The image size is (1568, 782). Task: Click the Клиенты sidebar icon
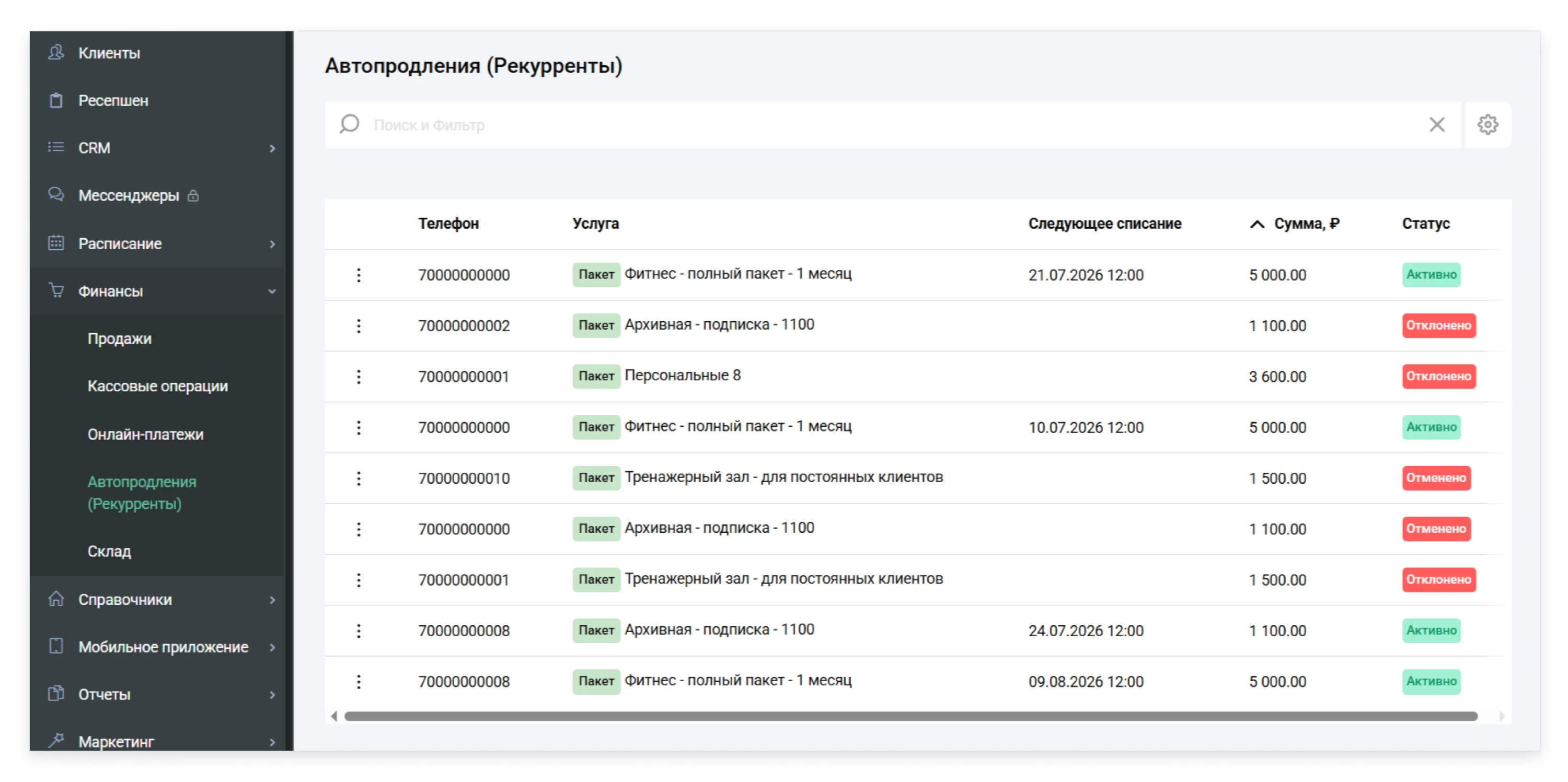(x=55, y=53)
